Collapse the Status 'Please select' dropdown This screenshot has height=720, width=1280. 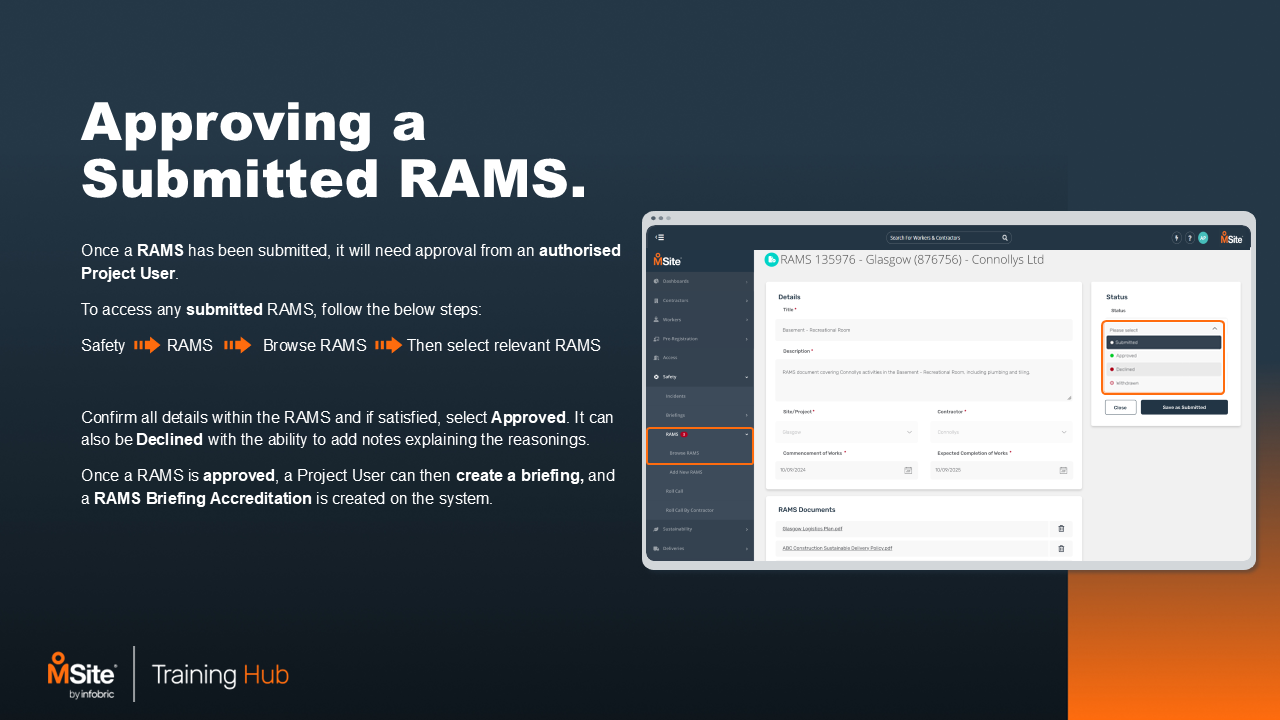1214,329
